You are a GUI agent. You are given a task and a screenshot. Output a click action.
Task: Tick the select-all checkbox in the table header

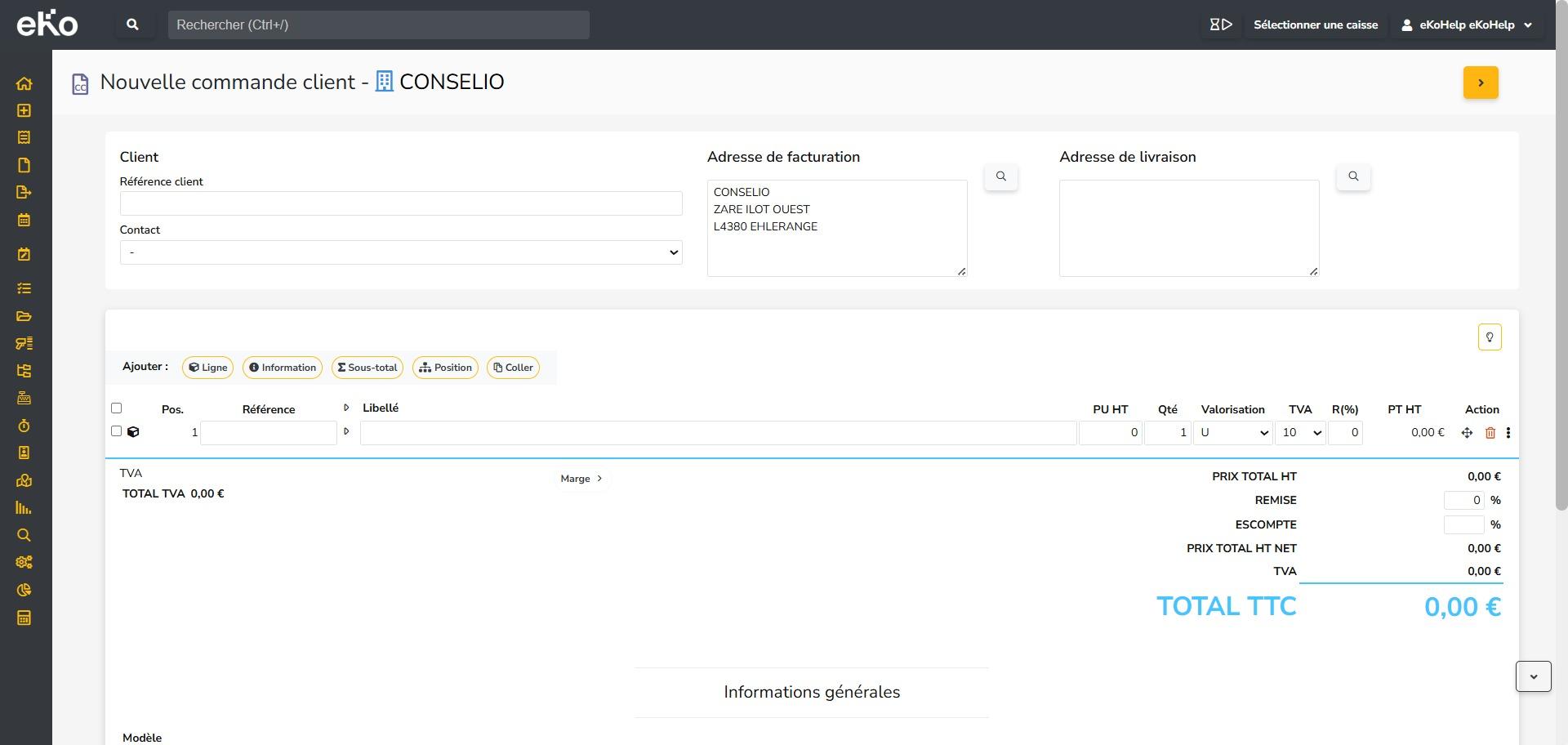pyautogui.click(x=116, y=408)
